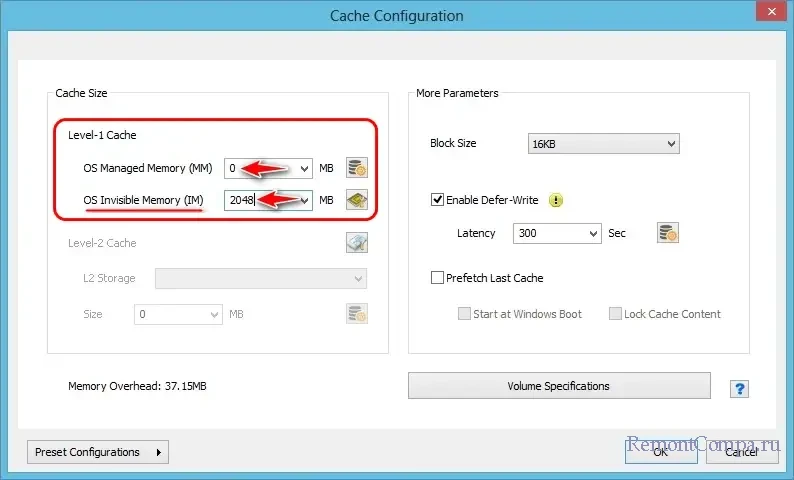
Task: Enable the Prefetch Last Cache checkbox
Action: tap(438, 278)
